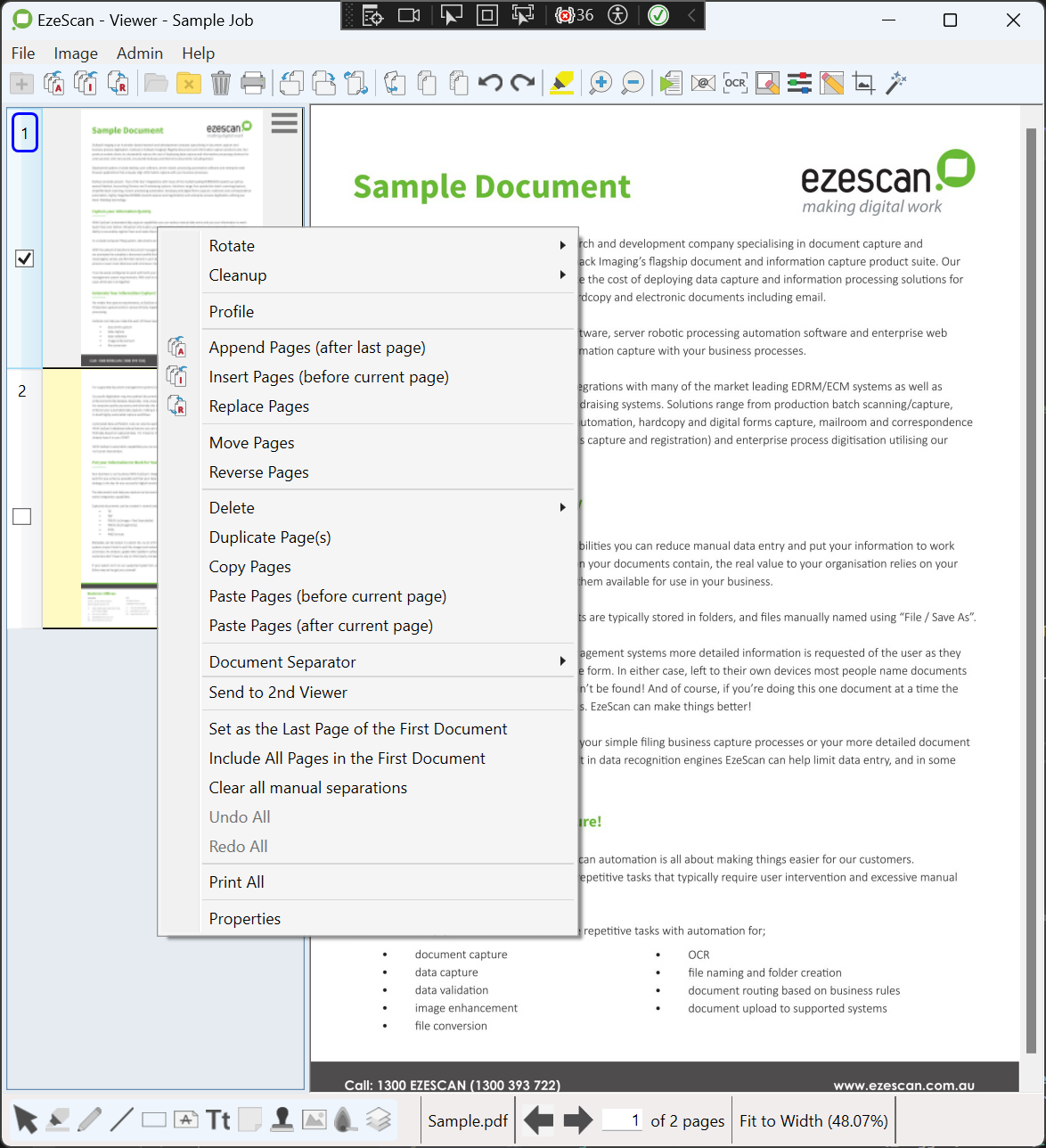Click the OCR toolbar icon

point(735,84)
